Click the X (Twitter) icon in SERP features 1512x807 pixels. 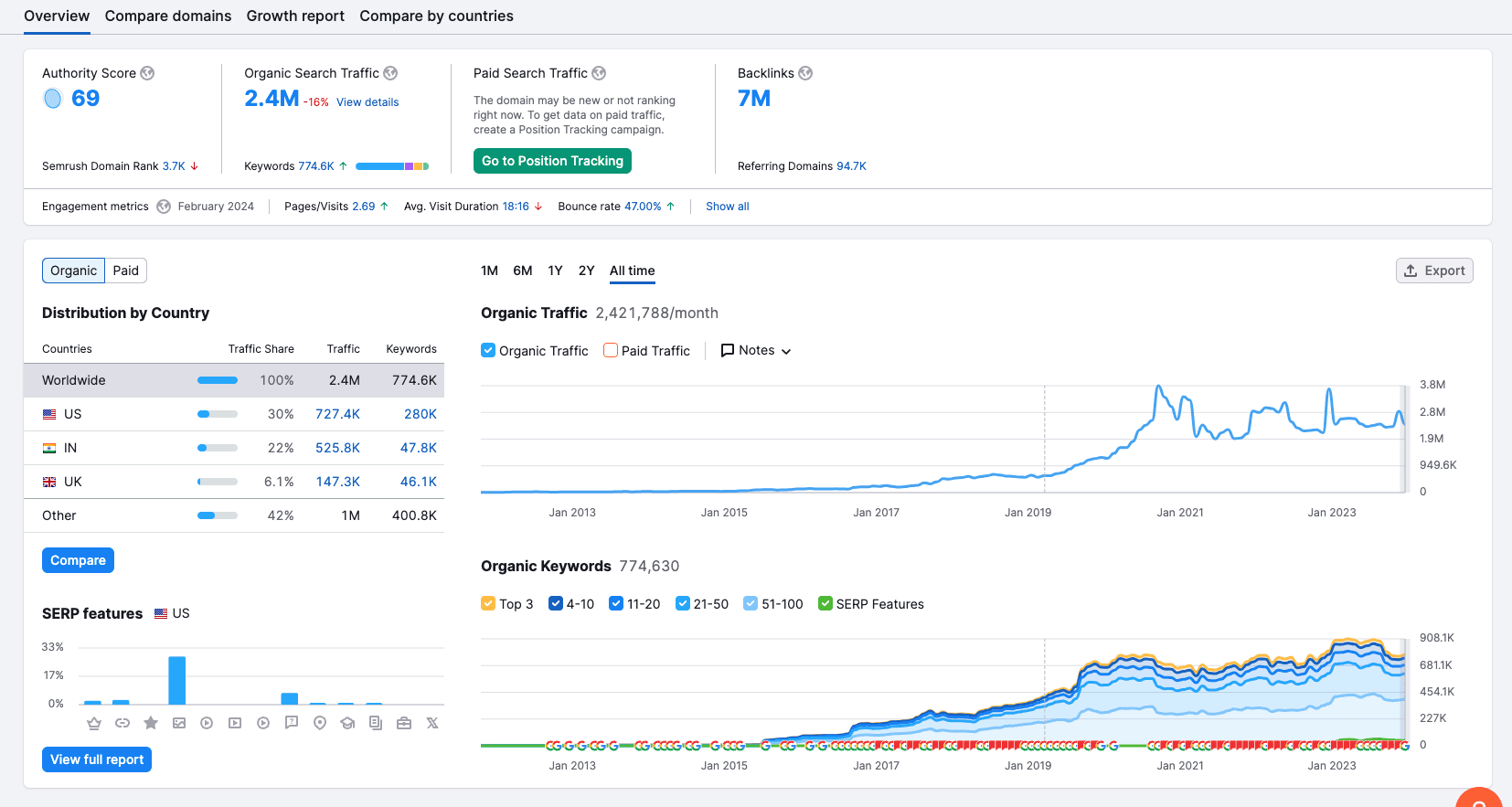432,723
